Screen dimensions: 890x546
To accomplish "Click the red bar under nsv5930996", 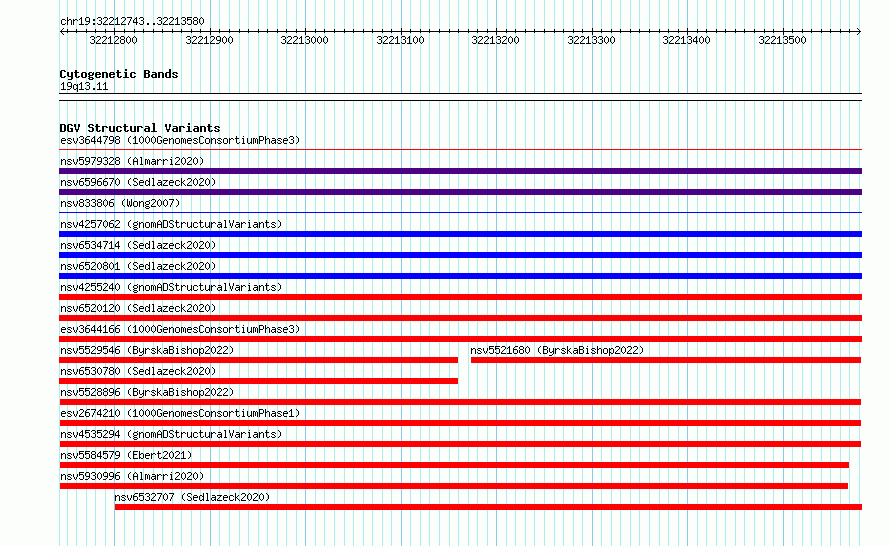I will click(454, 486).
